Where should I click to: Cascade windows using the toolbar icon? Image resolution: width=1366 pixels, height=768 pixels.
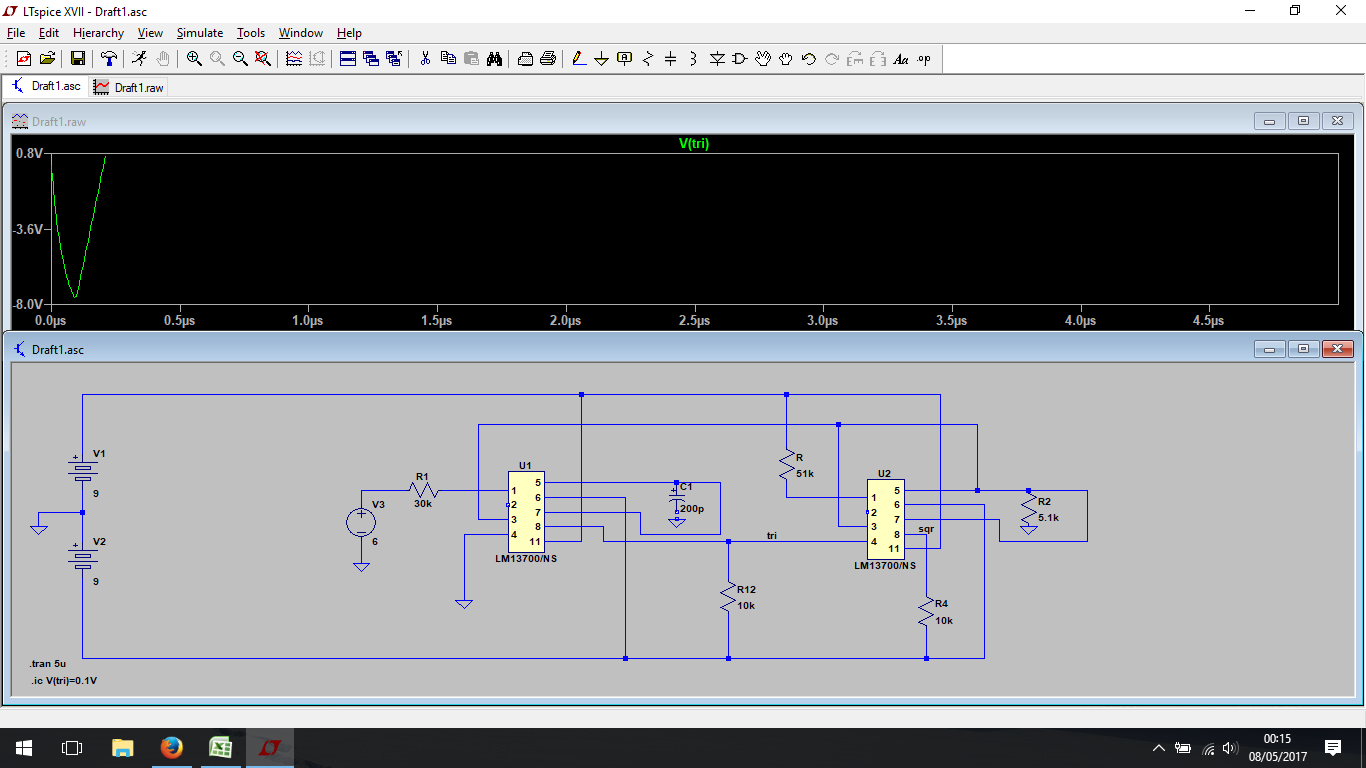pyautogui.click(x=371, y=59)
